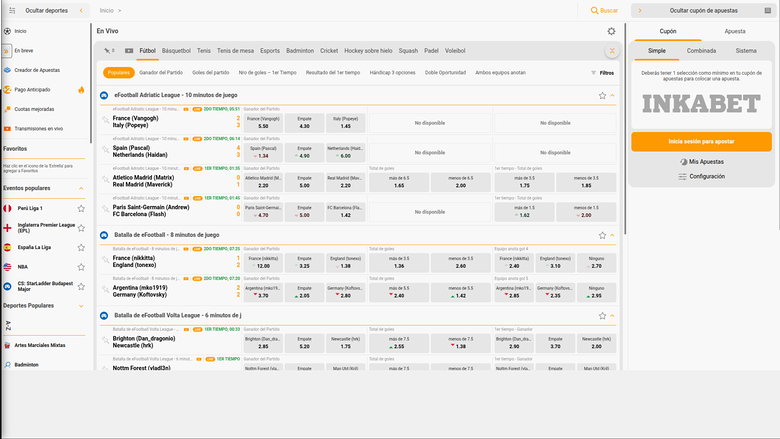Screen dimensions: 780x439
Task: Click the Pago Anticipado sidebar icon
Action: pos(8,89)
